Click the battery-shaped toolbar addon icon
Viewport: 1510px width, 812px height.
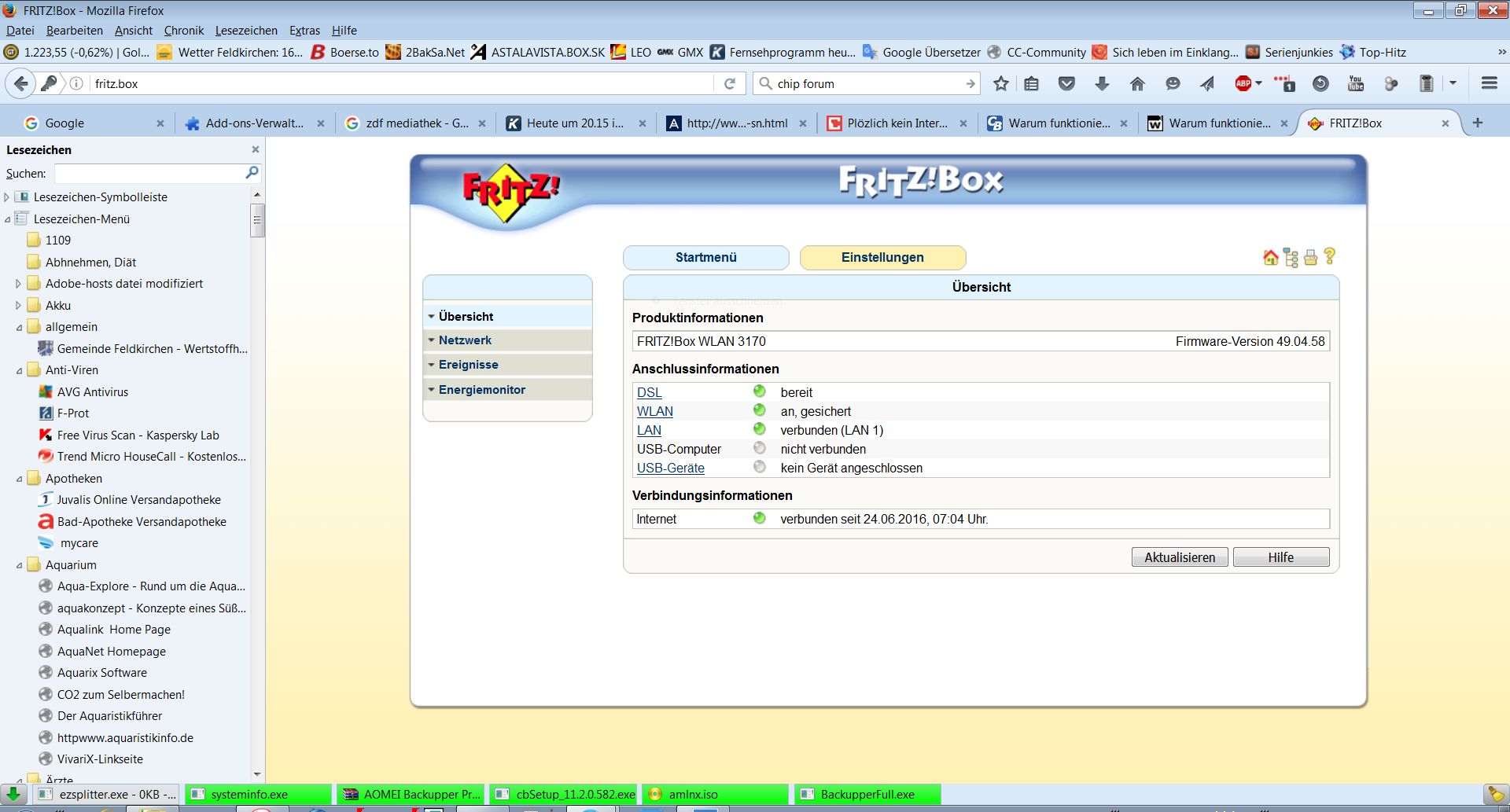pyautogui.click(x=1426, y=83)
